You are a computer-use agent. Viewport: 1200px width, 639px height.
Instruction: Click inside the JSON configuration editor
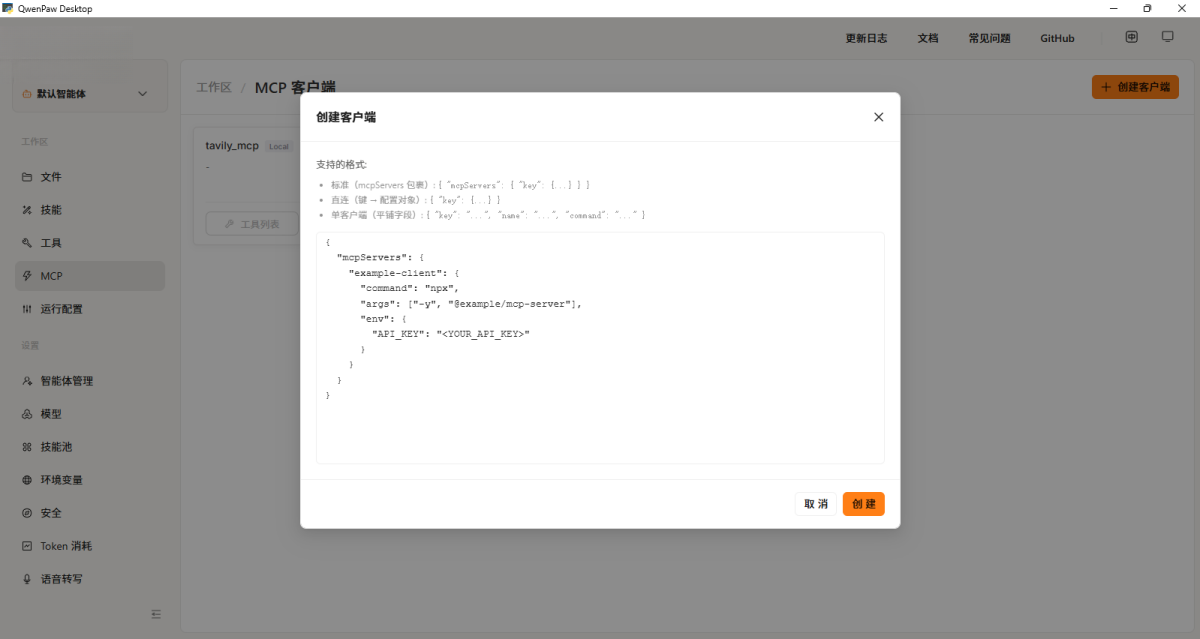[x=600, y=348]
